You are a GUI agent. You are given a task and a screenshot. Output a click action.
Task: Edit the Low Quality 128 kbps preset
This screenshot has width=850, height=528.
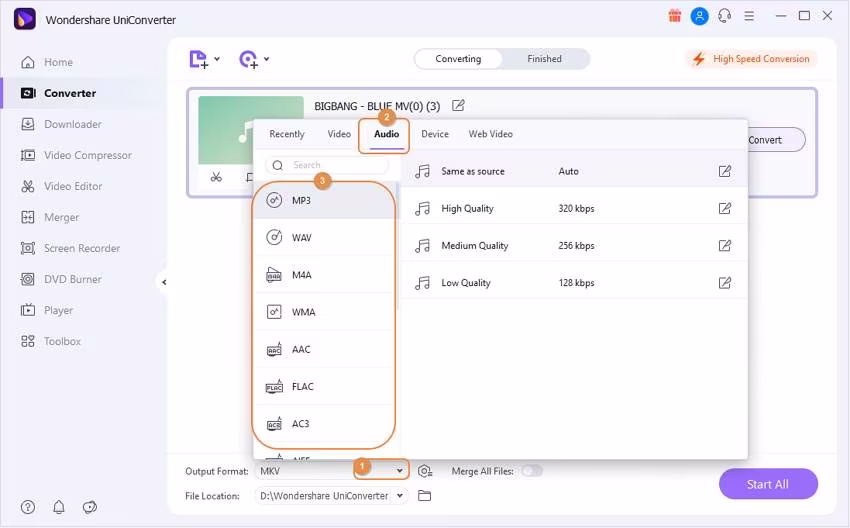click(725, 282)
